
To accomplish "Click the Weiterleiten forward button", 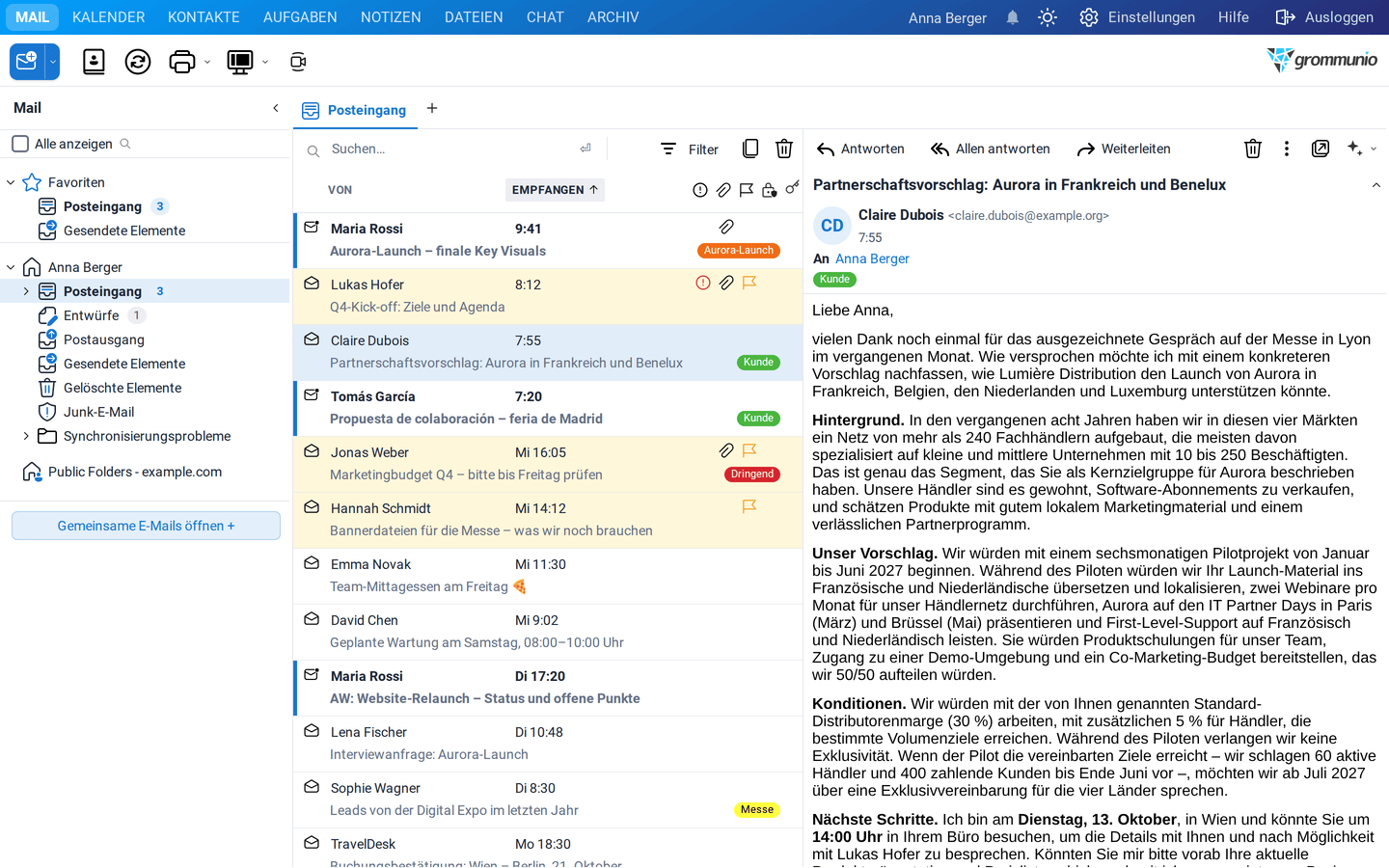I will [1123, 149].
